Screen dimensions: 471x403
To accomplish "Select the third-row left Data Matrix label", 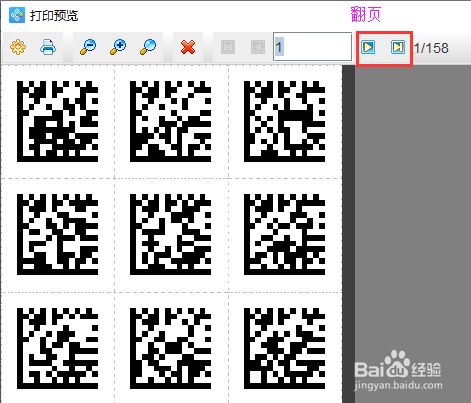I will (57, 348).
